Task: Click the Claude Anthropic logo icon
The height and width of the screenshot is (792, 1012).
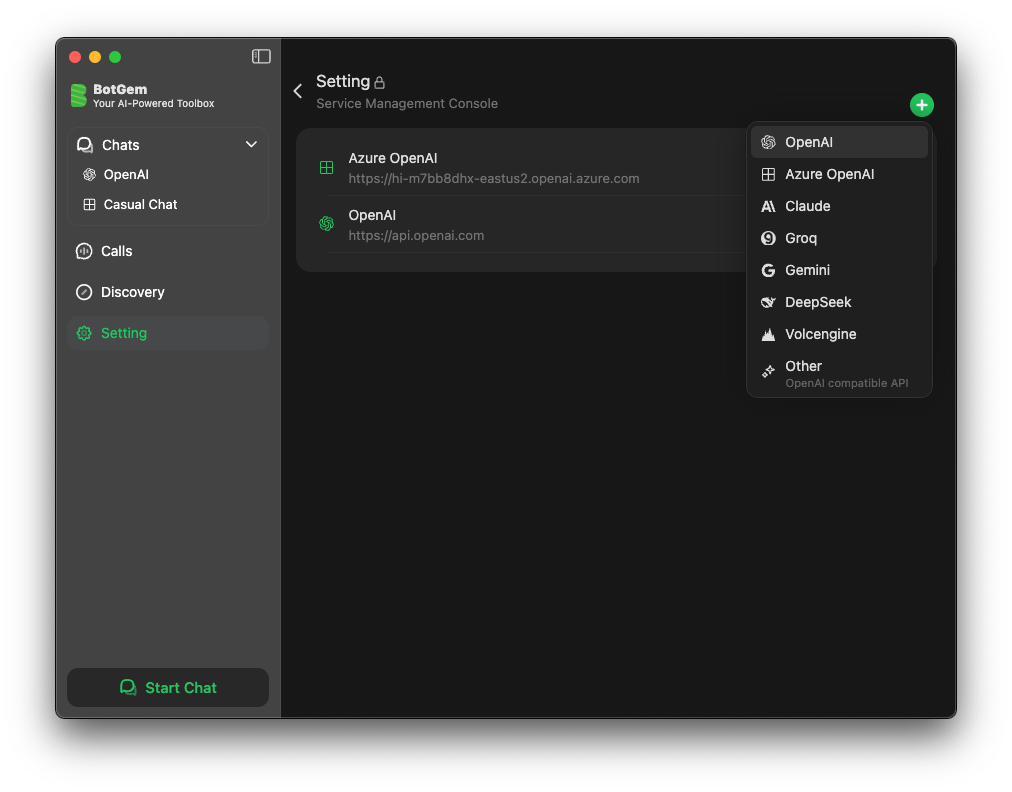Action: click(768, 207)
